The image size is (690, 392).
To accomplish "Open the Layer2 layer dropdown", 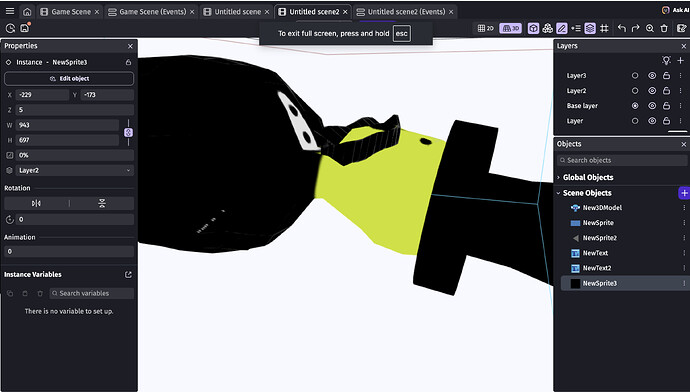I will (75, 170).
